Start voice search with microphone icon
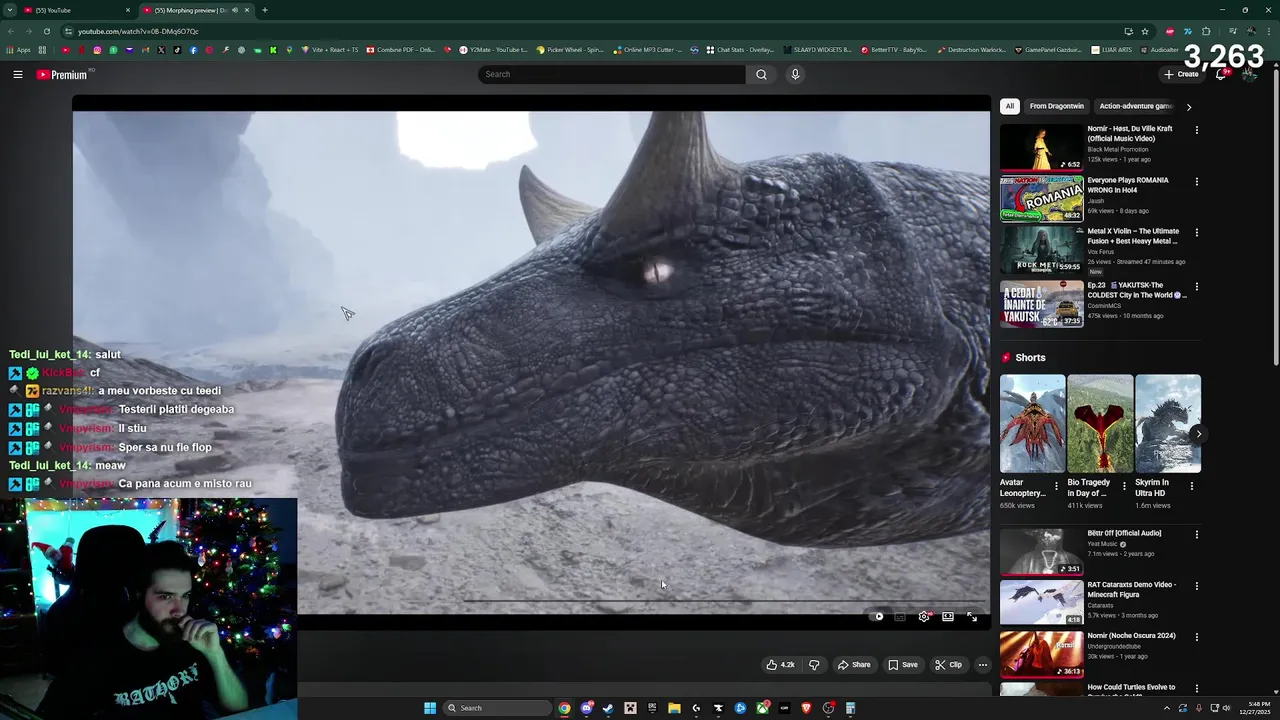Viewport: 1280px width, 720px height. tap(795, 74)
